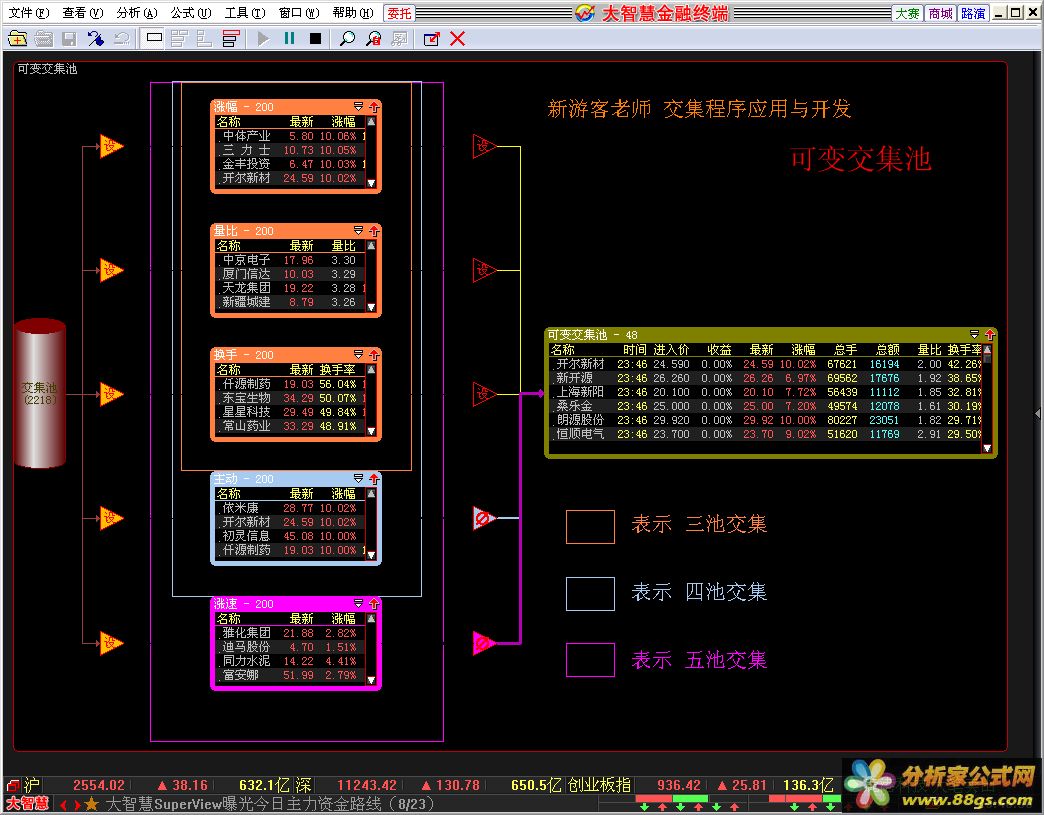Viewport: 1044px width, 815px height.
Task: Select the single rectangle layout icon
Action: [154, 38]
